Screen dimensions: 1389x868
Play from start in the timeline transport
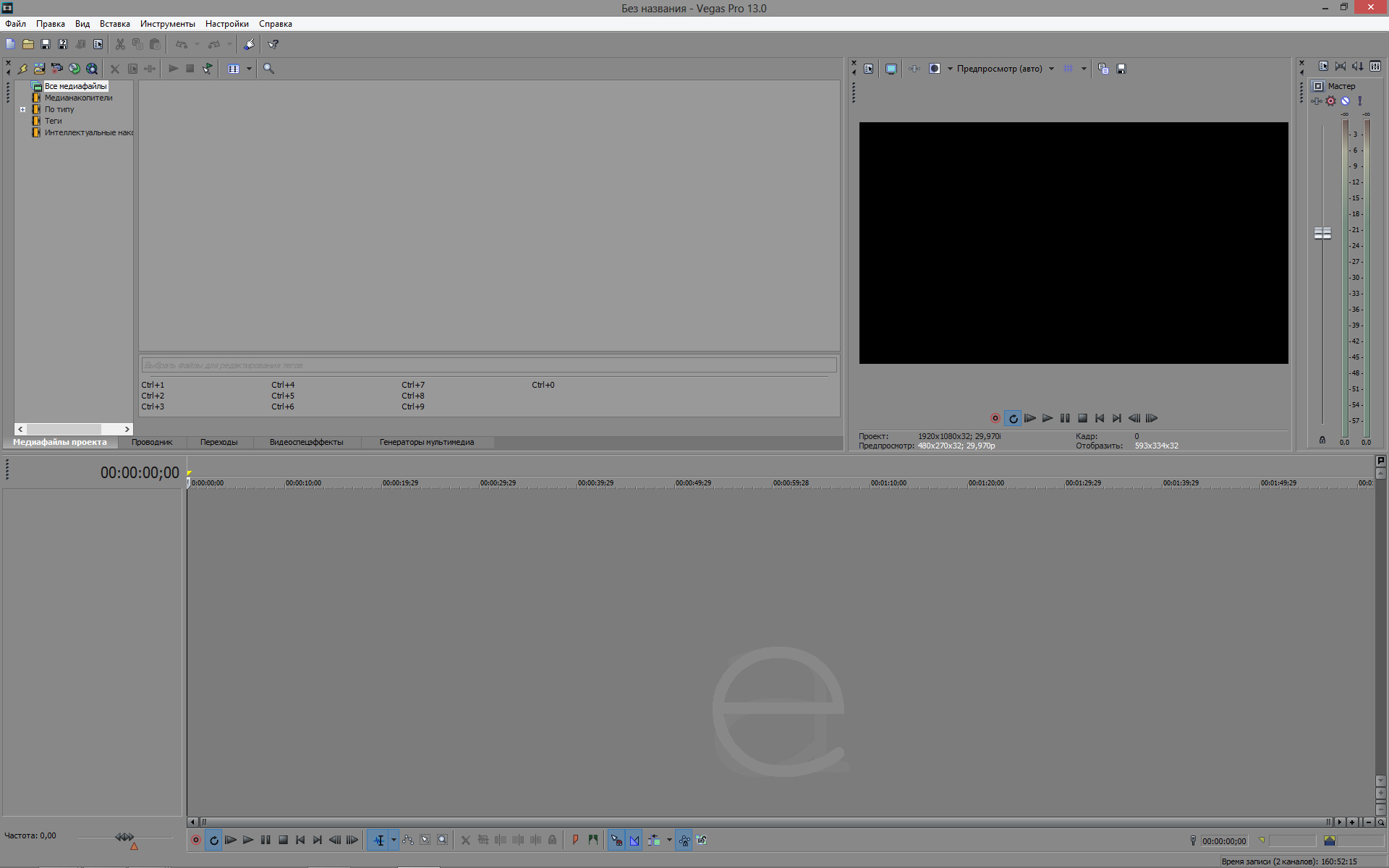pyautogui.click(x=231, y=841)
